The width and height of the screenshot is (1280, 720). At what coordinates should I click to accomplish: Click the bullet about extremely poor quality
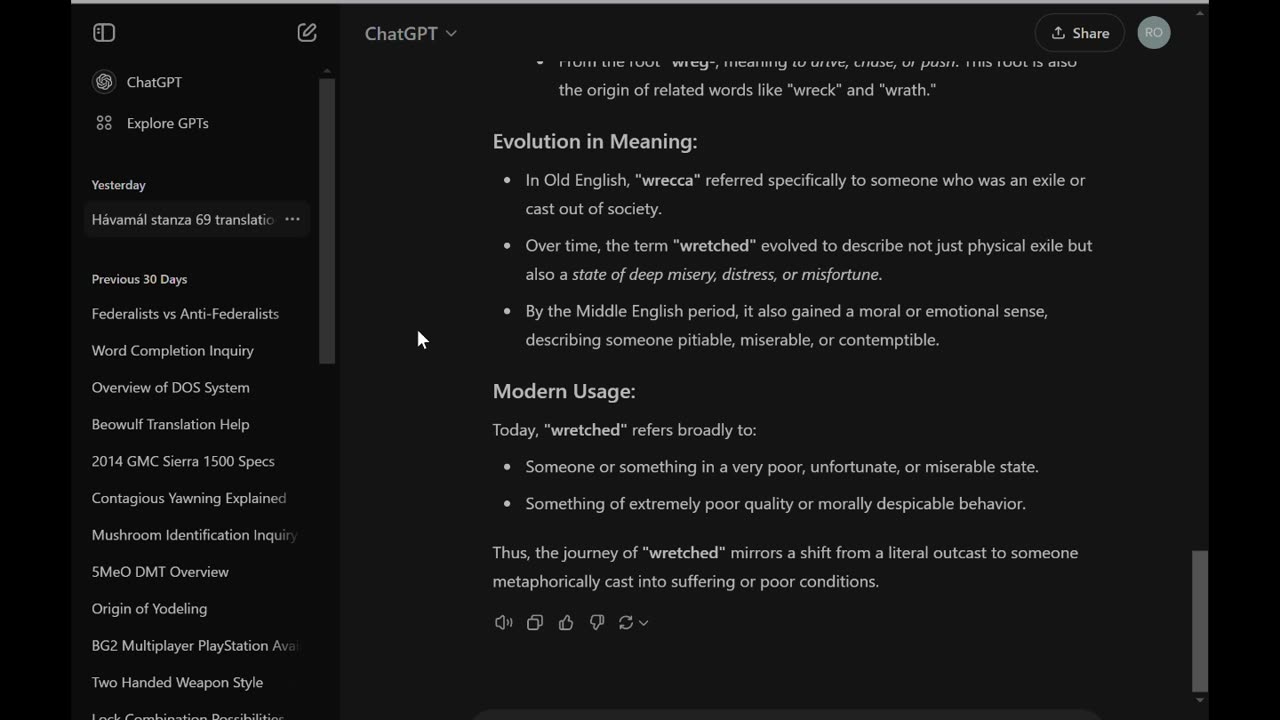pos(776,504)
